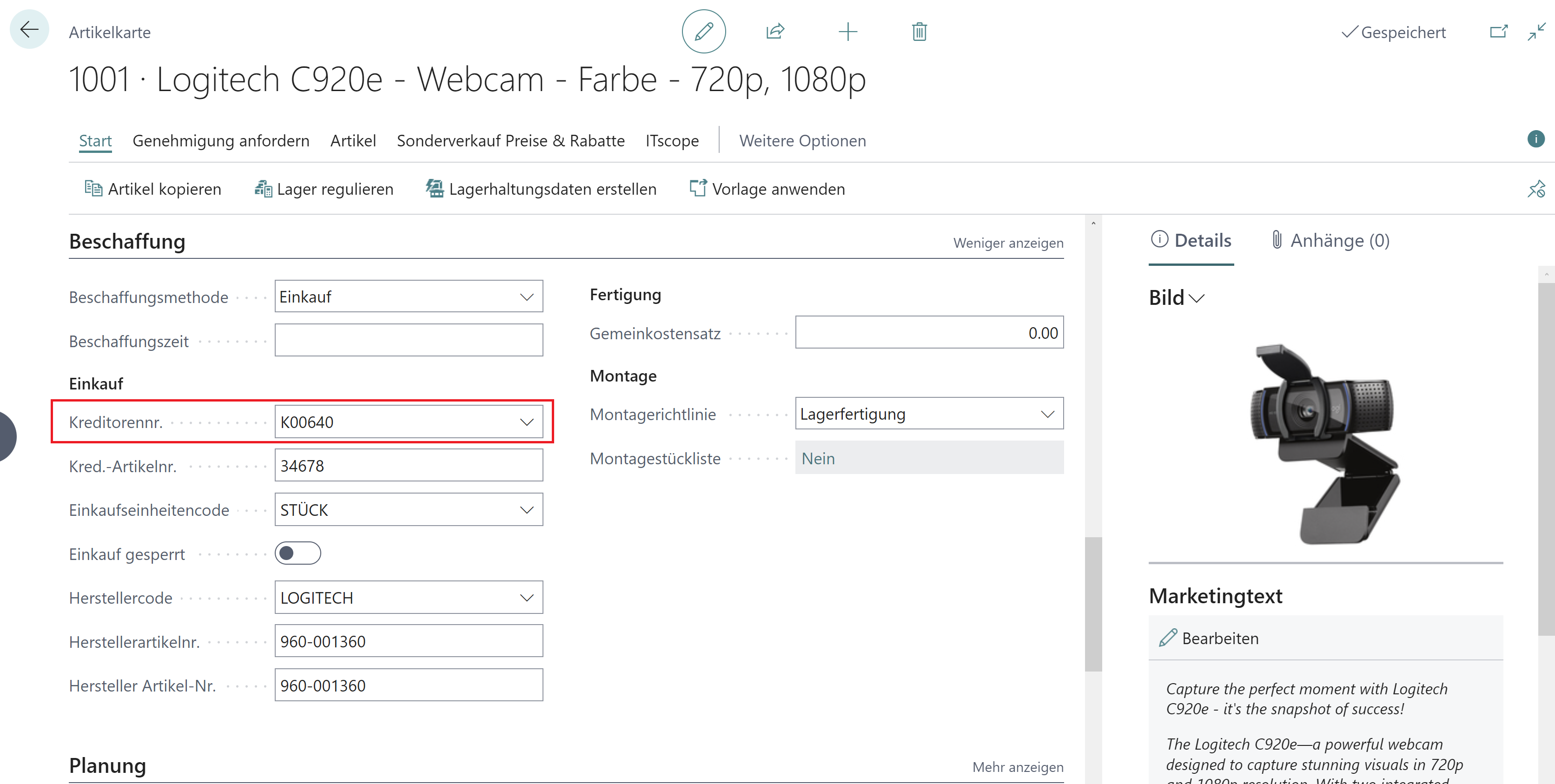Click the share icon
This screenshot has height=784, width=1555.
pos(775,32)
